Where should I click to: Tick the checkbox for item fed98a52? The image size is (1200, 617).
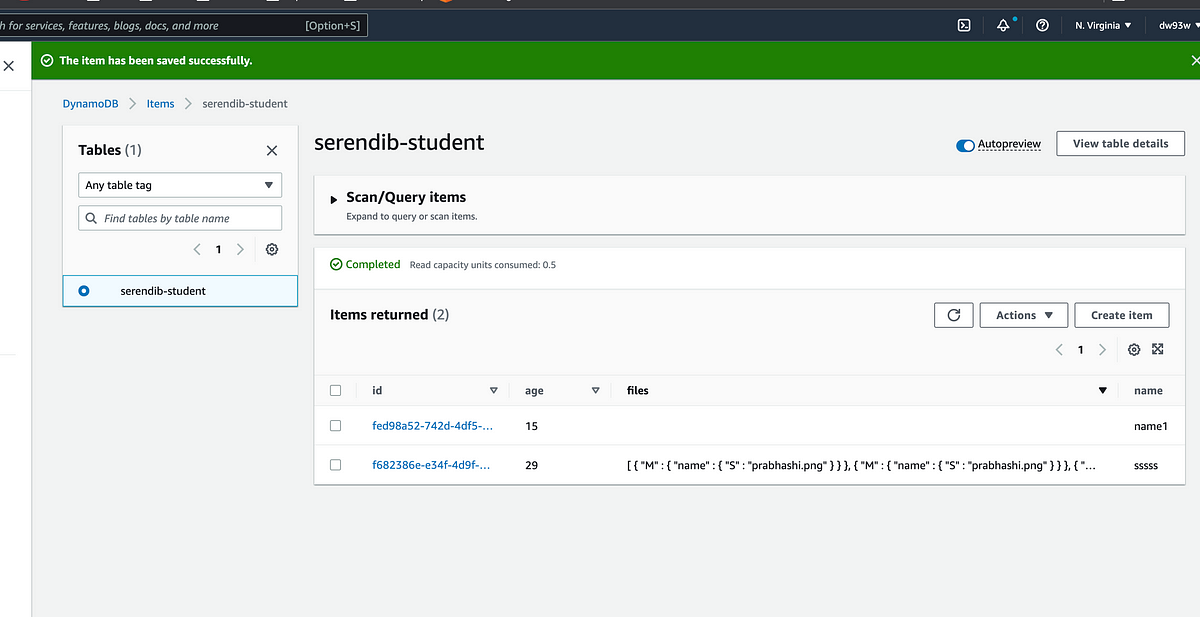pos(336,426)
